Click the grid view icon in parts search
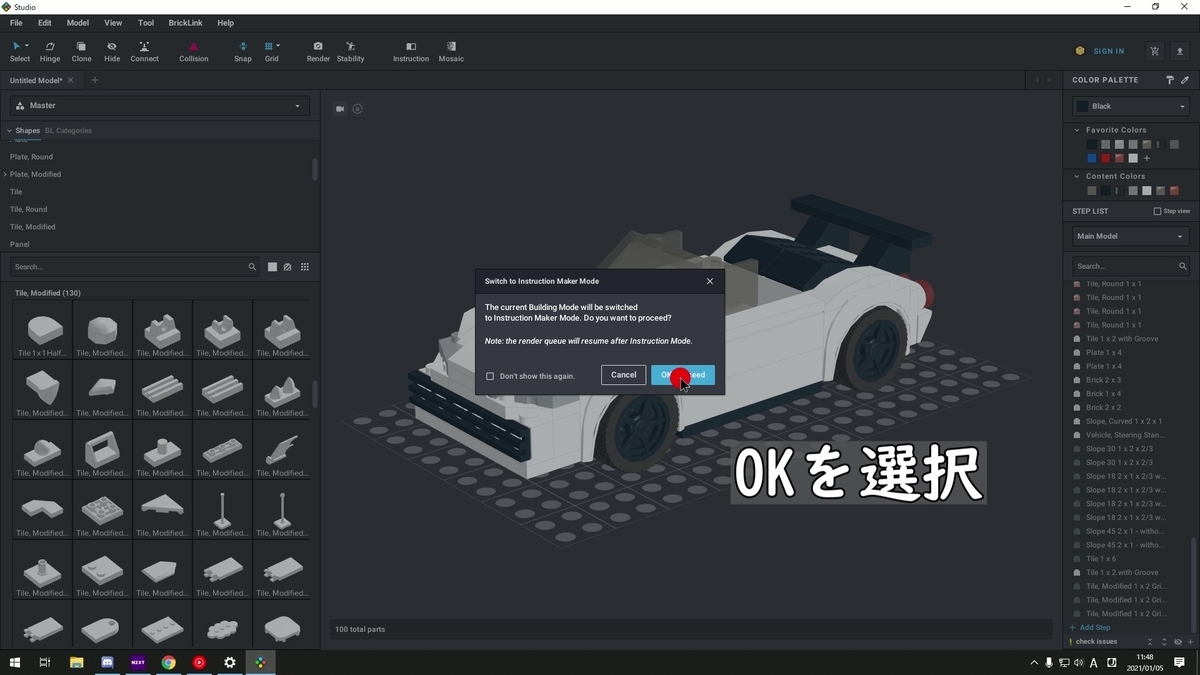This screenshot has width=1200, height=675. 305,267
